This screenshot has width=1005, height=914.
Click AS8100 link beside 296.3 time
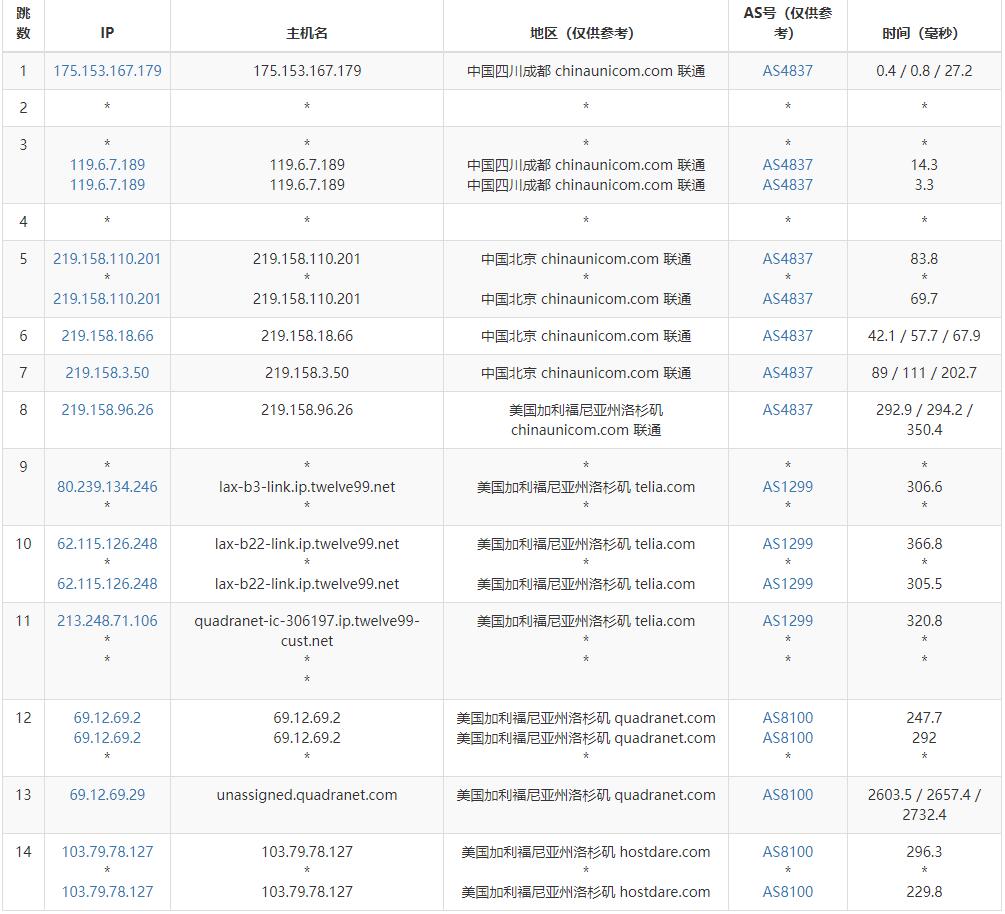tap(787, 852)
